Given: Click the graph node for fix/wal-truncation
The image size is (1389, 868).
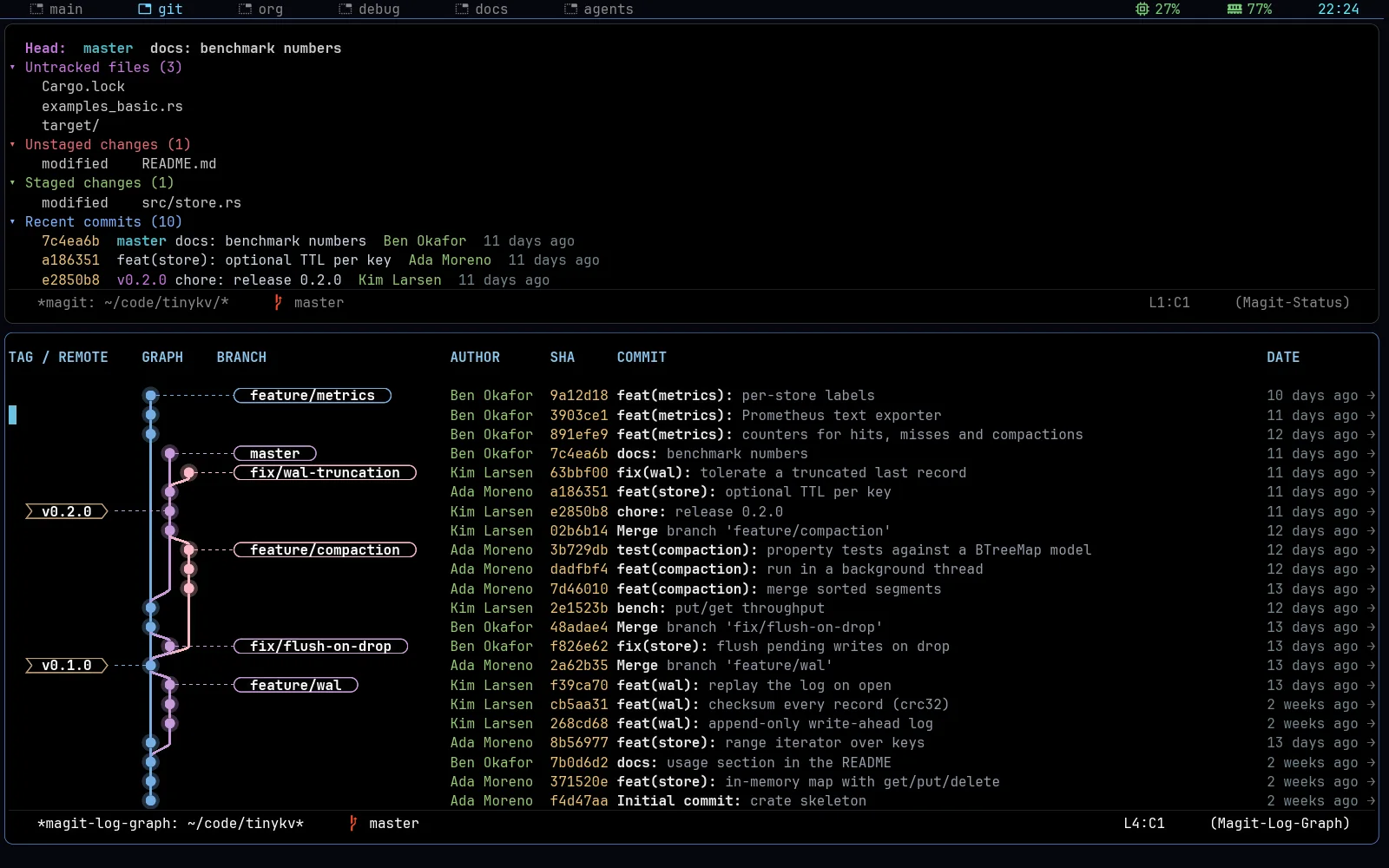Looking at the screenshot, I should click(x=189, y=472).
